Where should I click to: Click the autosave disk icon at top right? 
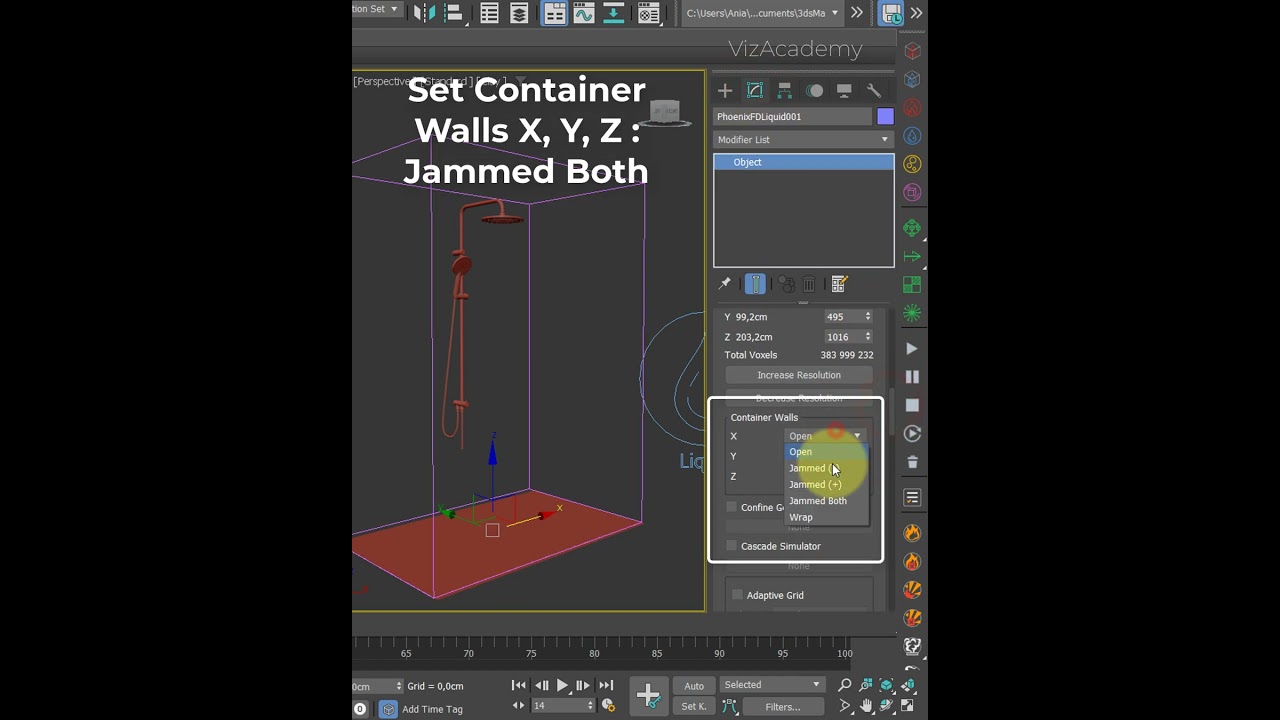[x=890, y=13]
